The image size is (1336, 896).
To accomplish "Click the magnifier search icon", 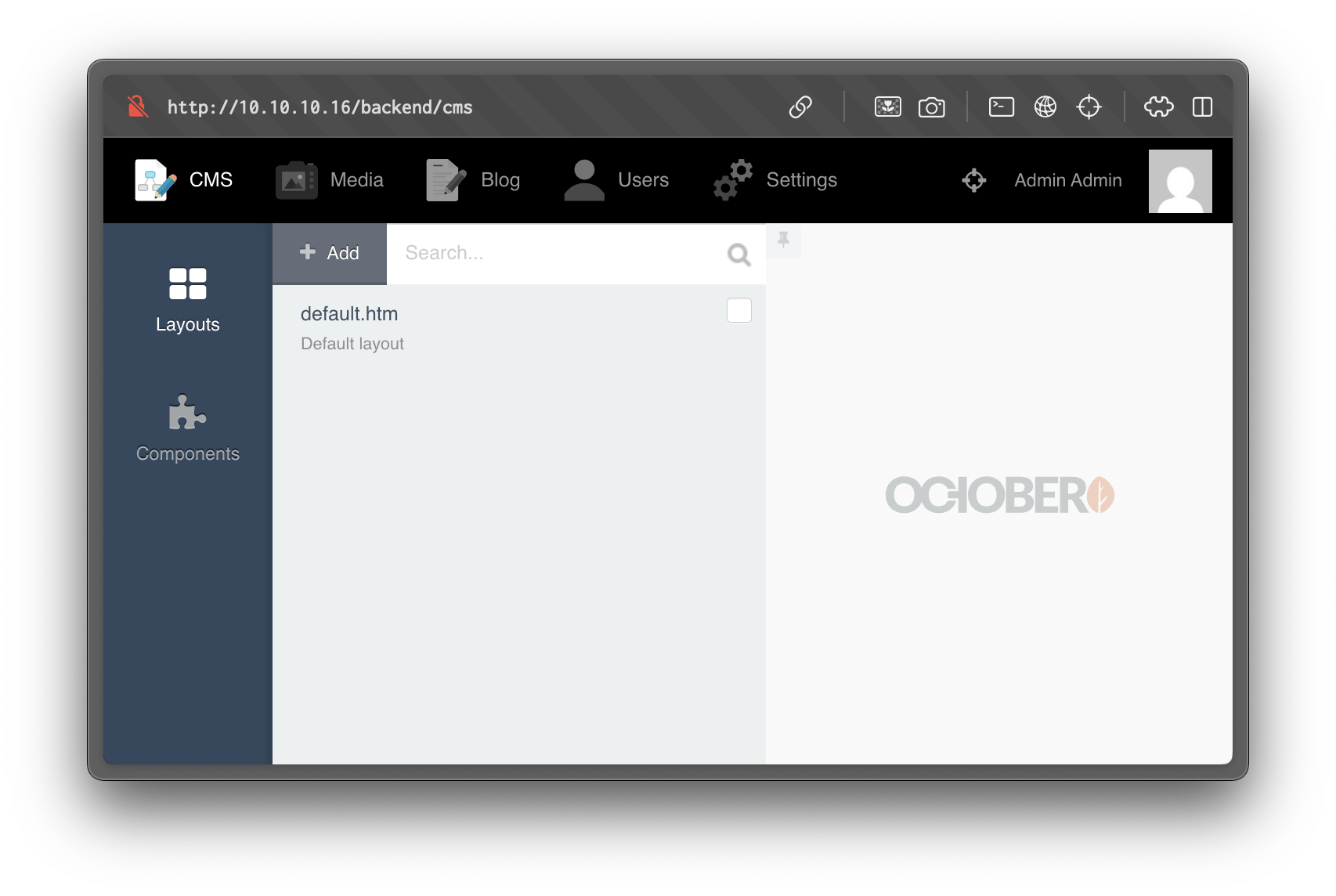I will (739, 255).
